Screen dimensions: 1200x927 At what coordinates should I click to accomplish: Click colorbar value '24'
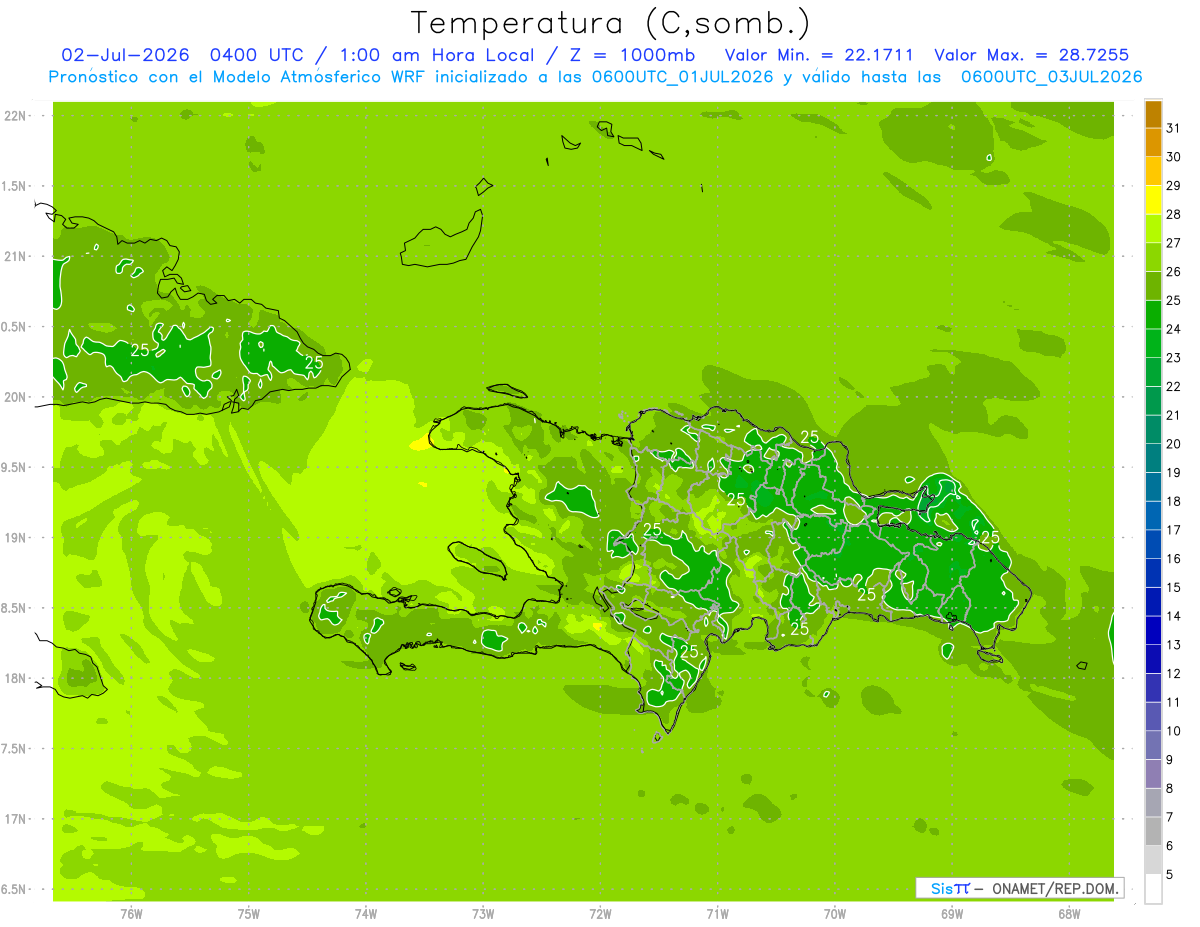[1174, 329]
